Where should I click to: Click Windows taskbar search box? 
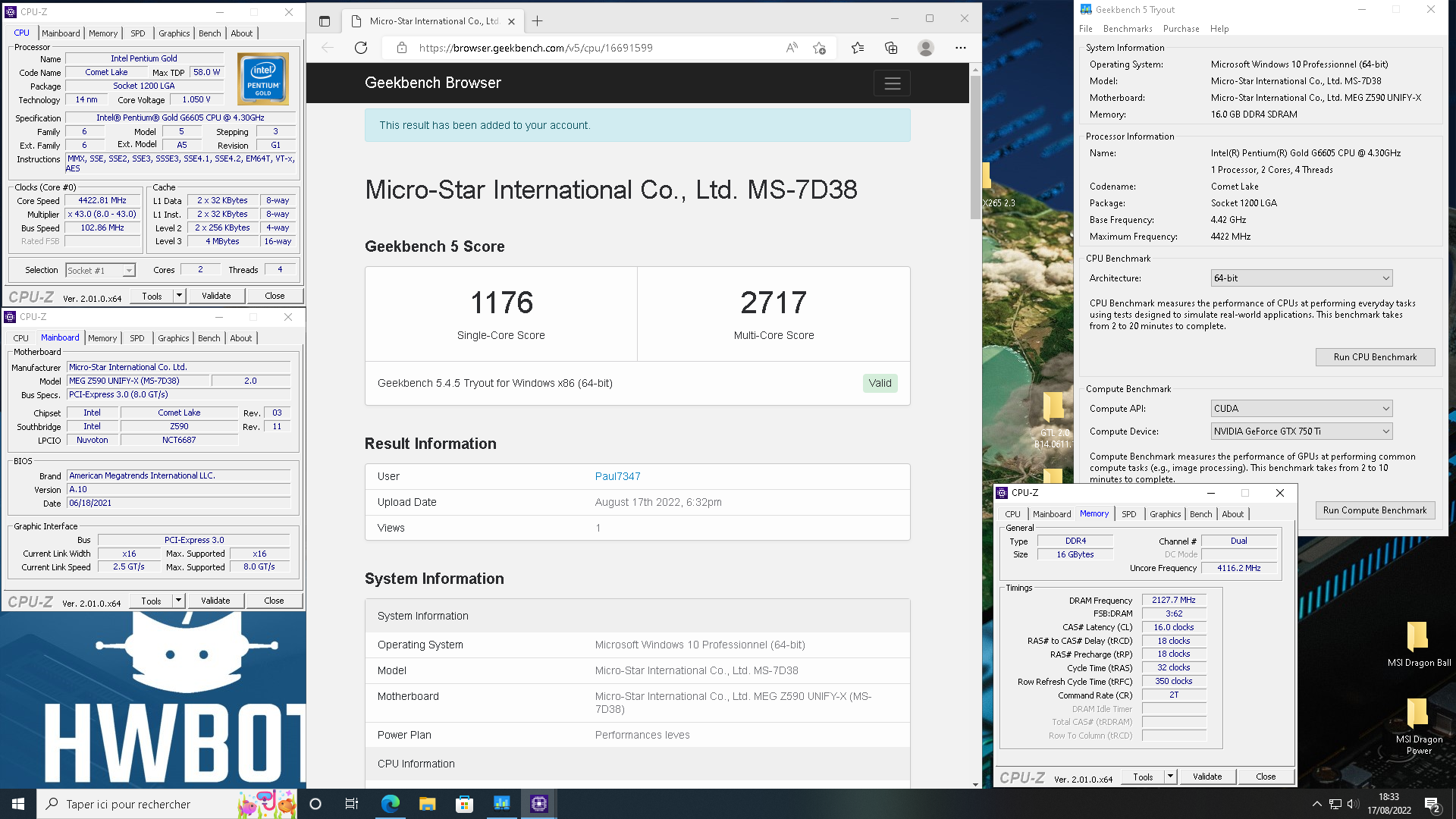tap(167, 804)
